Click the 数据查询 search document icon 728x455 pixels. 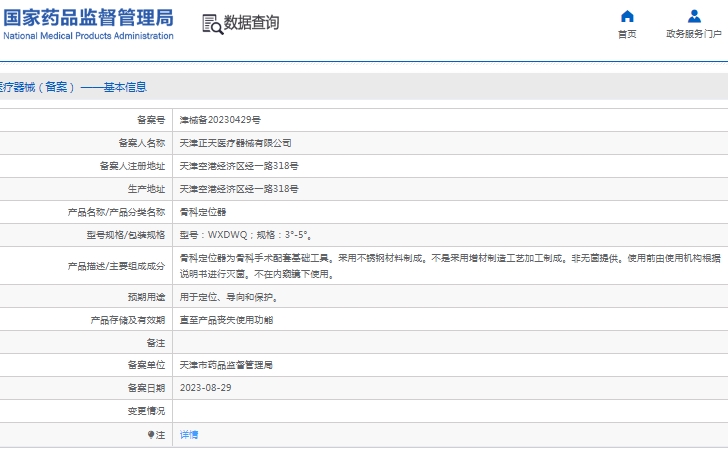[213, 24]
